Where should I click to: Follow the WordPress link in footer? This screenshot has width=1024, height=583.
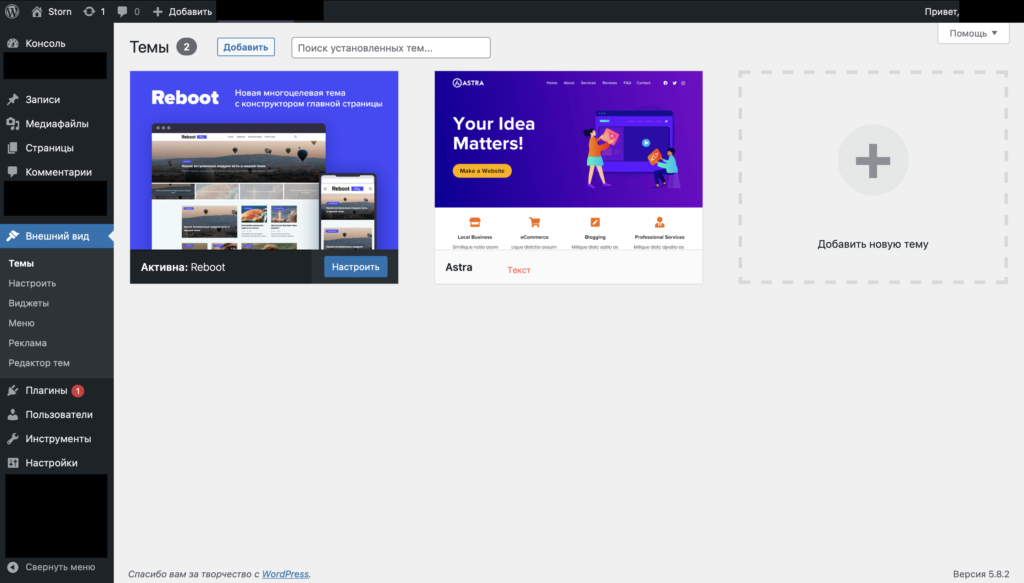coord(285,574)
